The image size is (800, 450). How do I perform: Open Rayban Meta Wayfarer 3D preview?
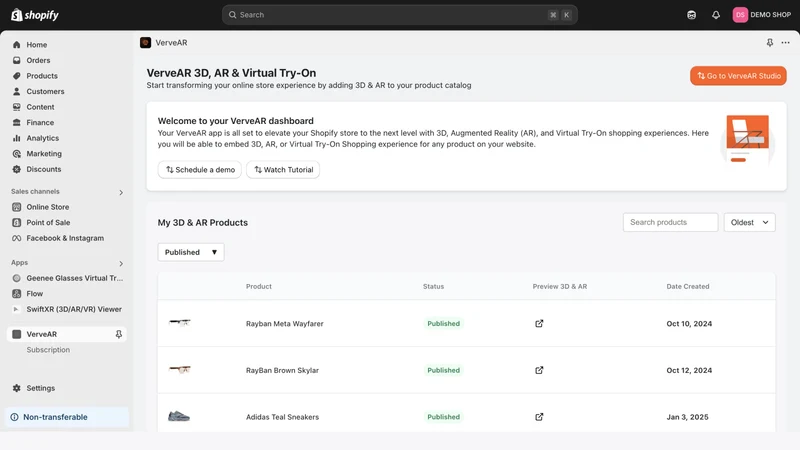(x=539, y=323)
